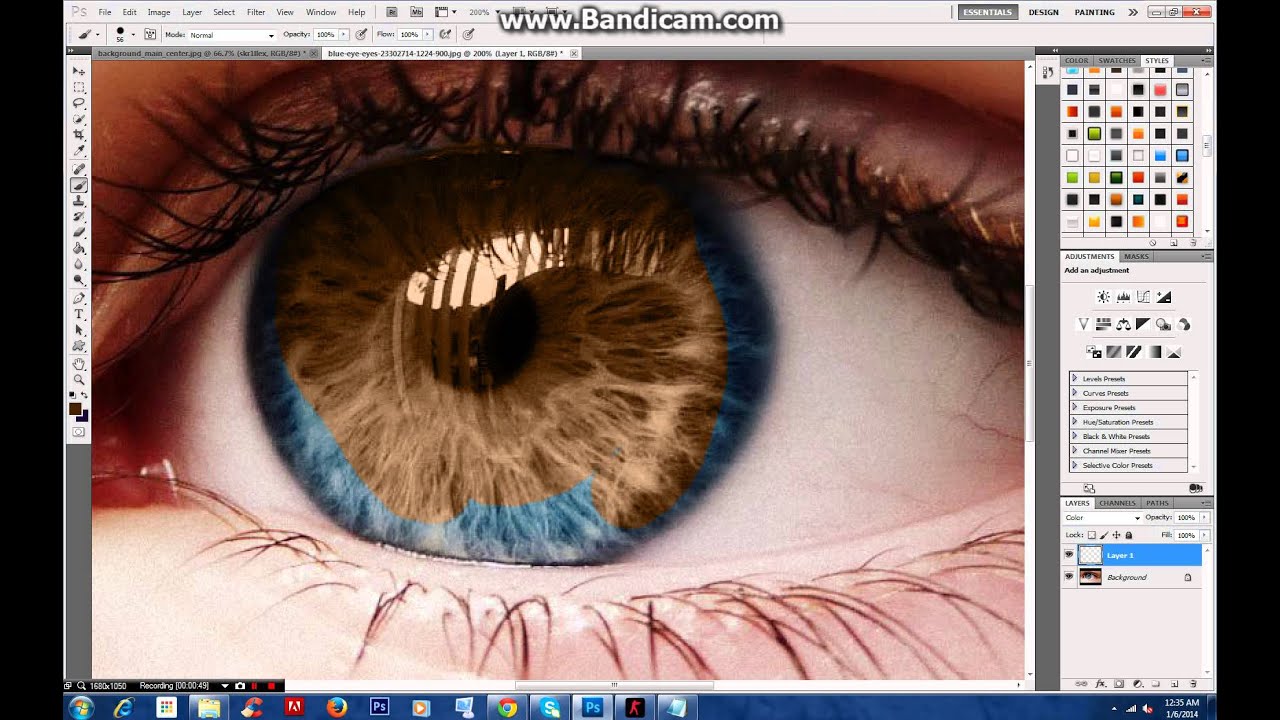Toggle lock image pixels
Screen dimensions: 1280x720
[1104, 535]
